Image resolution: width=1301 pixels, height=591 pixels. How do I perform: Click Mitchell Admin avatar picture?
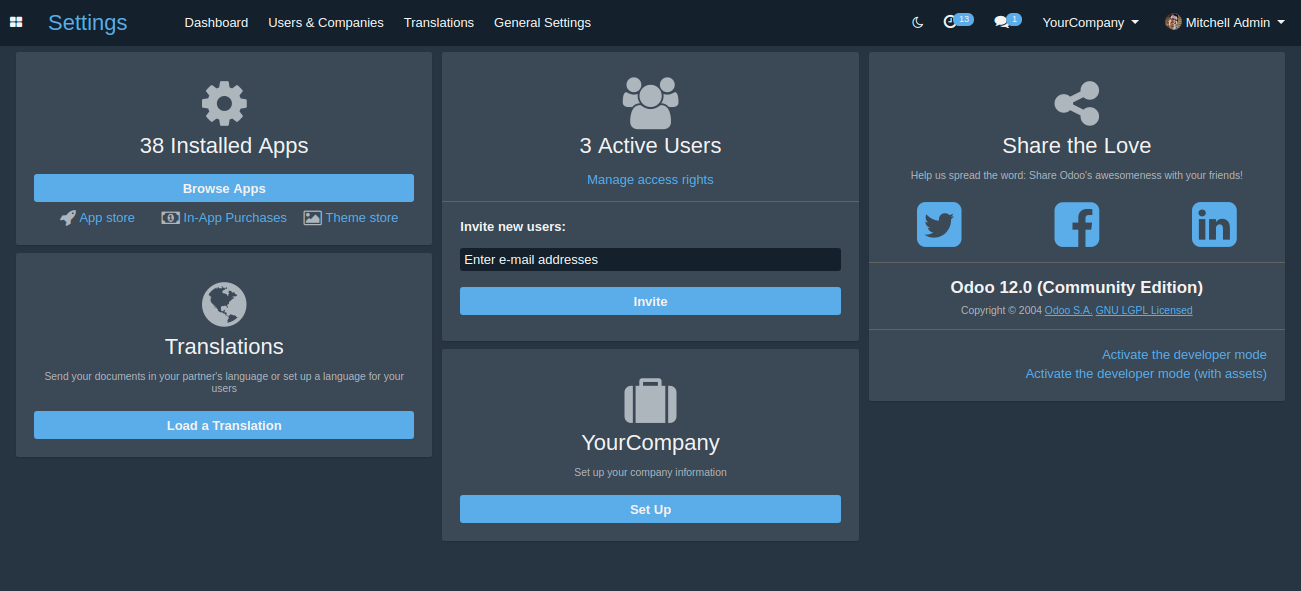pos(1173,22)
